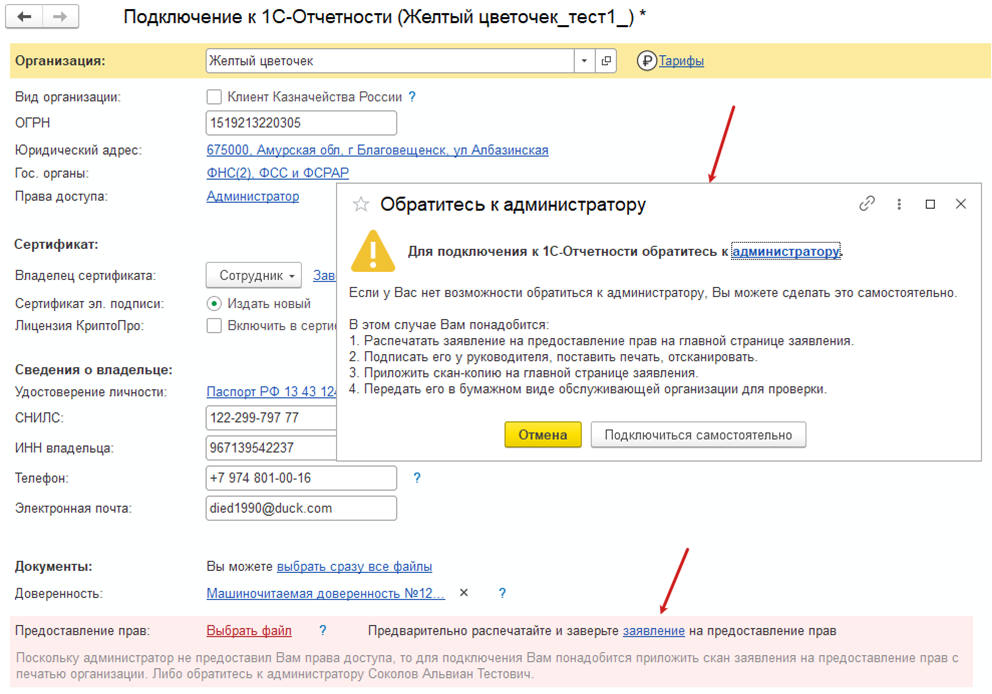The width and height of the screenshot is (992, 694).
Task: Go back with the left arrow button
Action: click(24, 16)
